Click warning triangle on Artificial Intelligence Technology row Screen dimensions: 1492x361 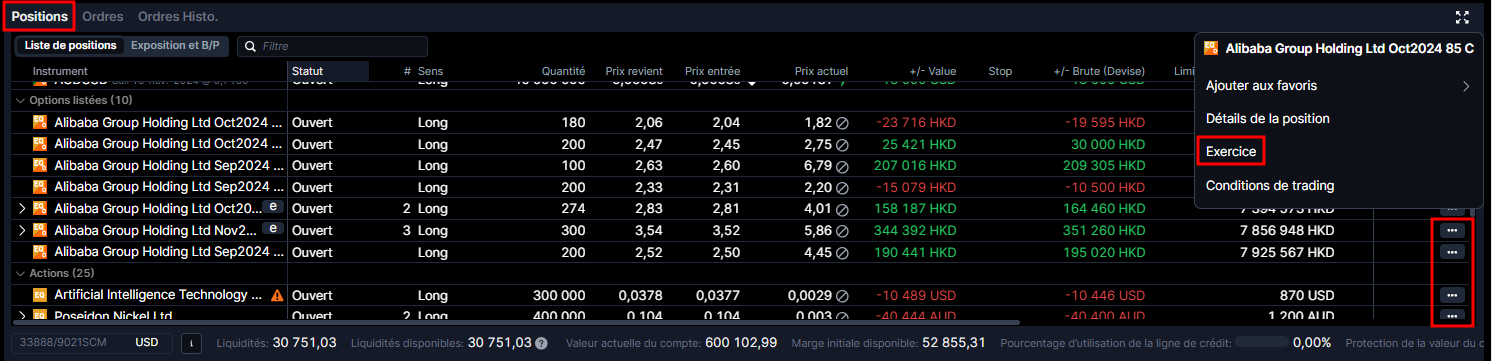pyautogui.click(x=277, y=295)
